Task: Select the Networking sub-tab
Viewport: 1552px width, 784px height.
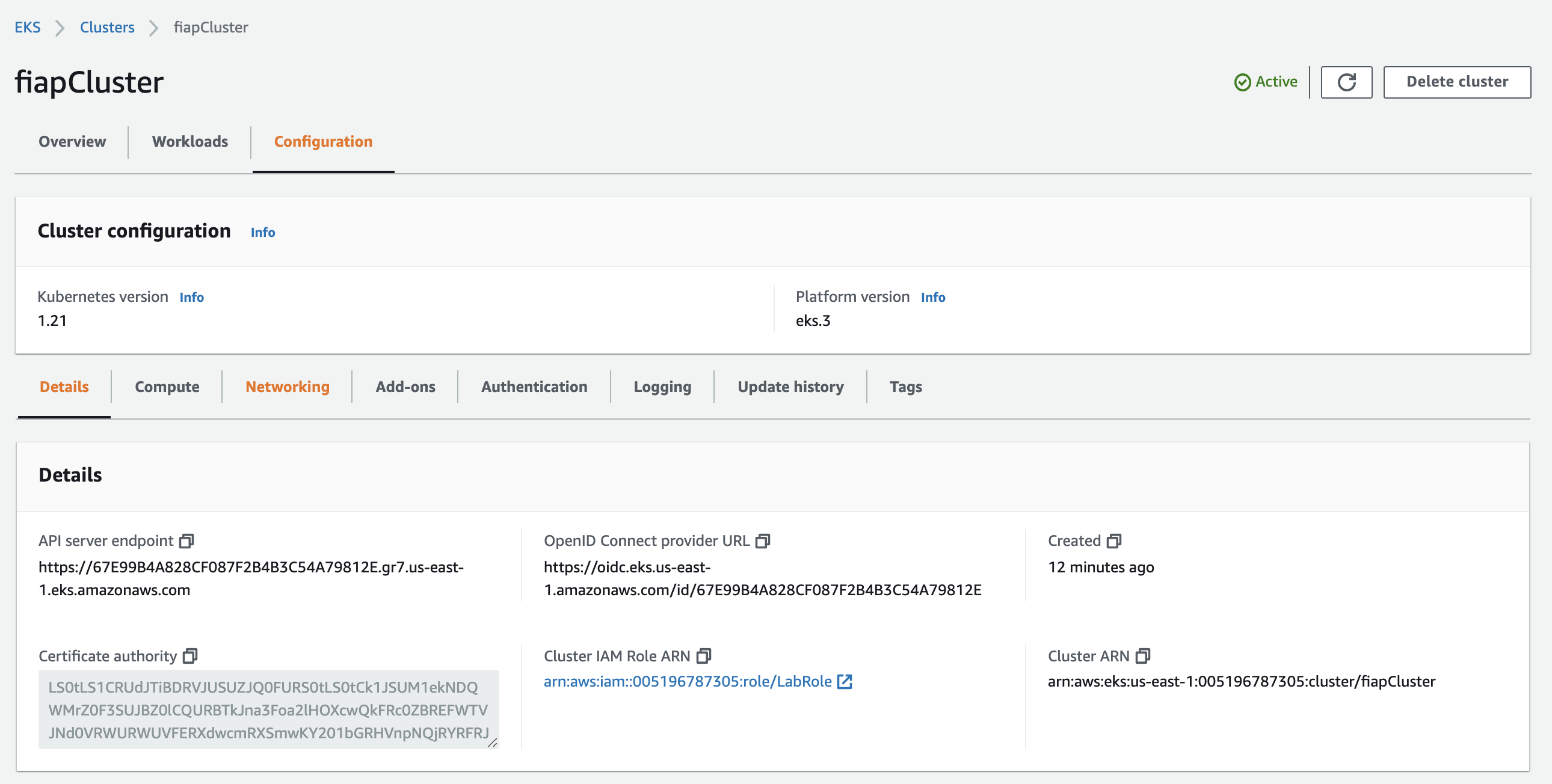Action: [288, 387]
